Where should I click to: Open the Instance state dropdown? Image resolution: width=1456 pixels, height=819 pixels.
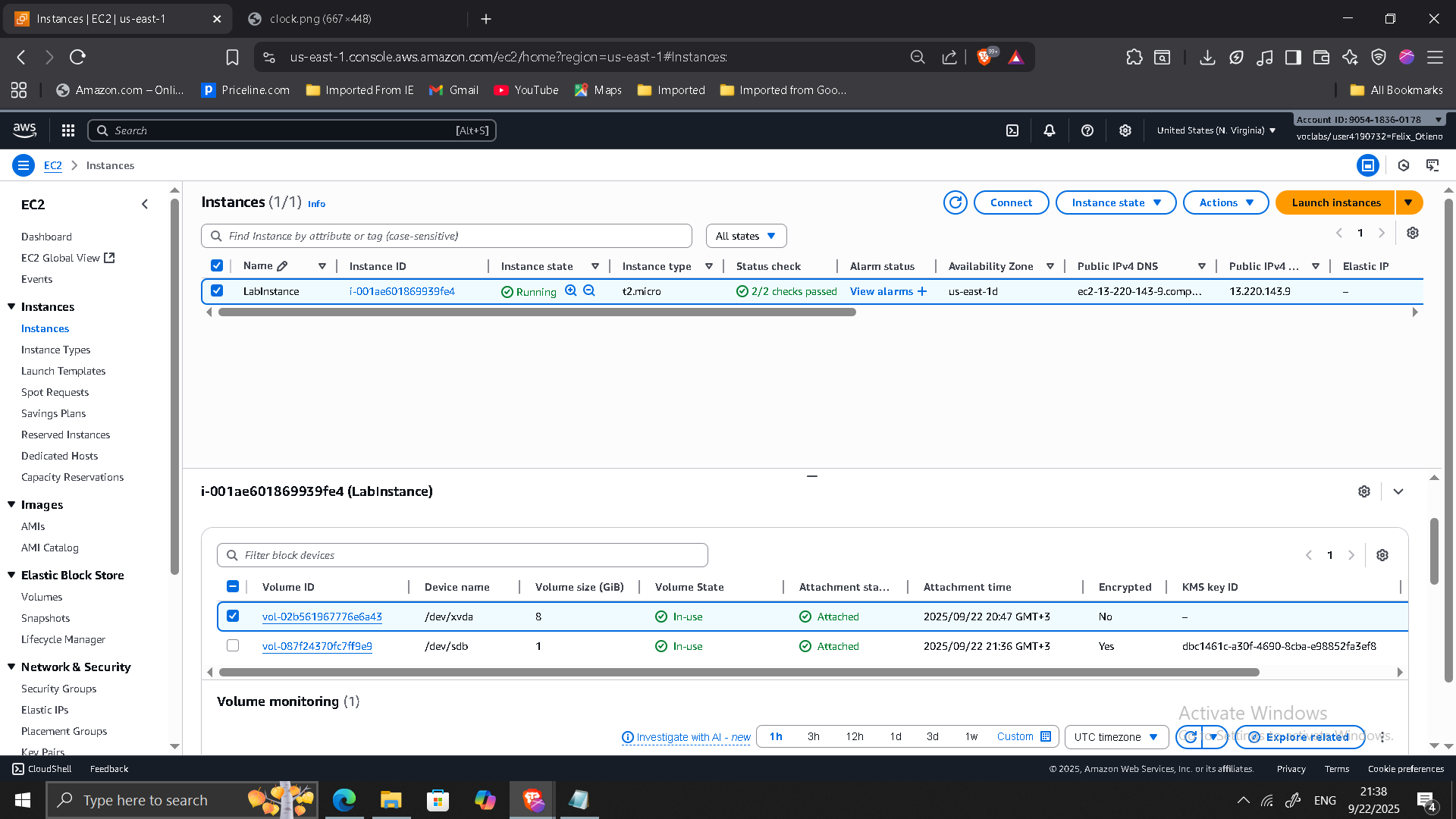coord(1116,202)
